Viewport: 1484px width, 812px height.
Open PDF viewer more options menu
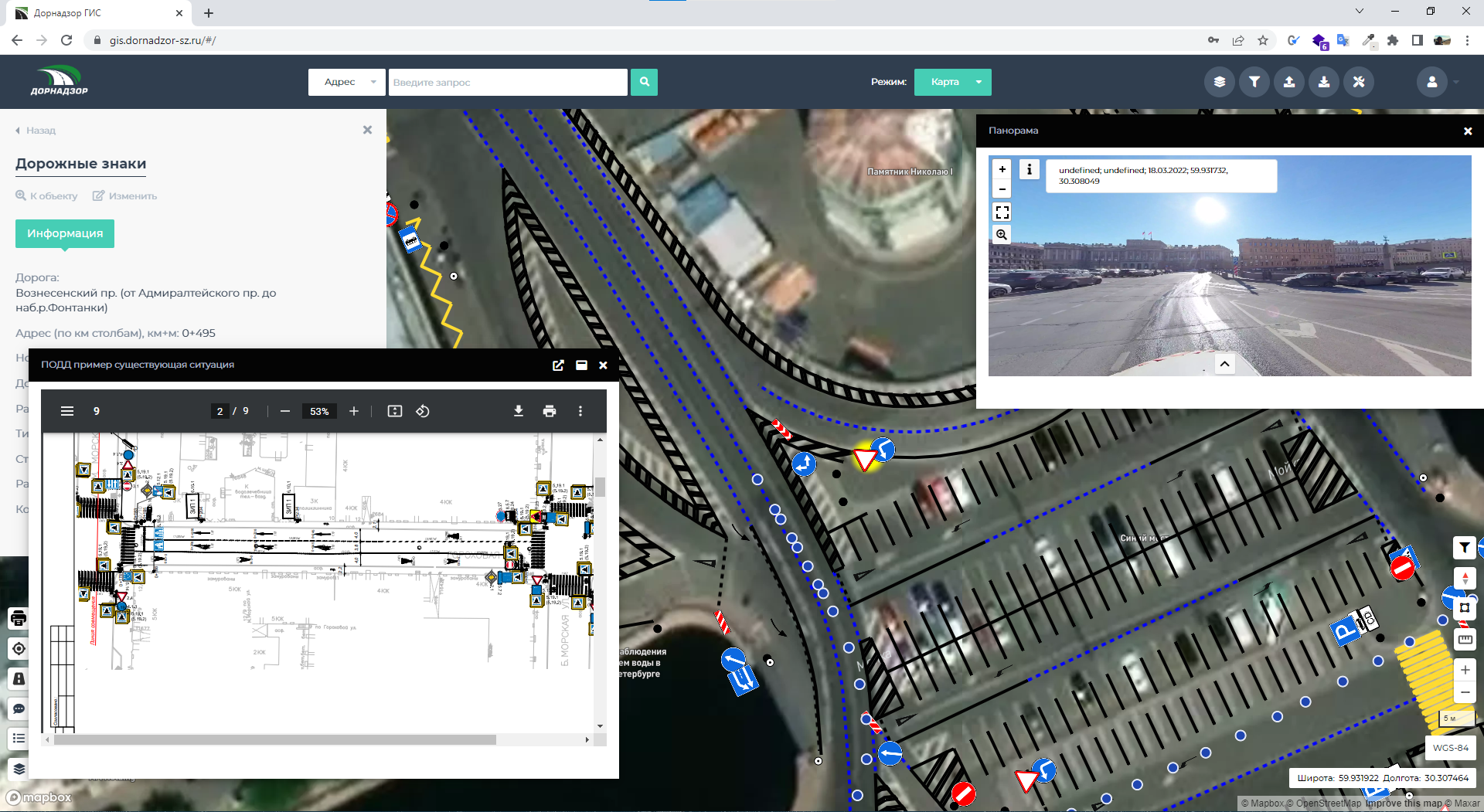pyautogui.click(x=580, y=411)
